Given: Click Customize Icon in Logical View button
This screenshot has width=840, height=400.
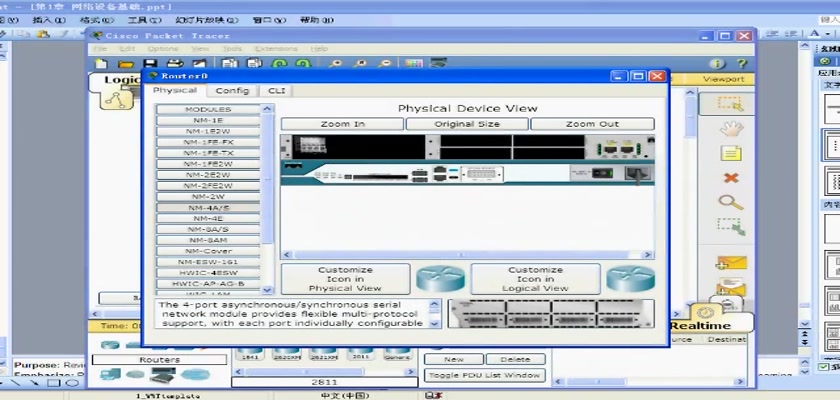Looking at the screenshot, I should pos(535,279).
